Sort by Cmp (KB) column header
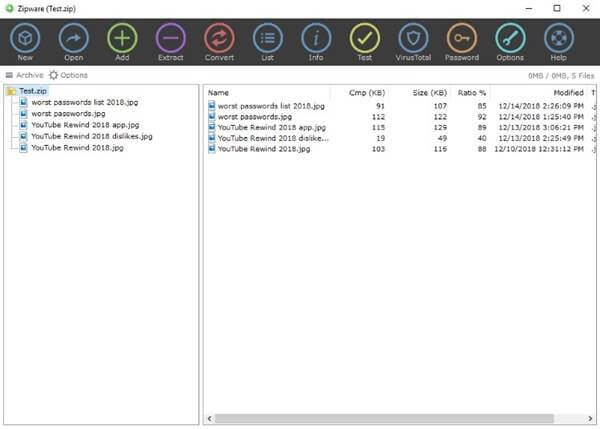Image resolution: width=600 pixels, height=429 pixels. tap(367, 93)
